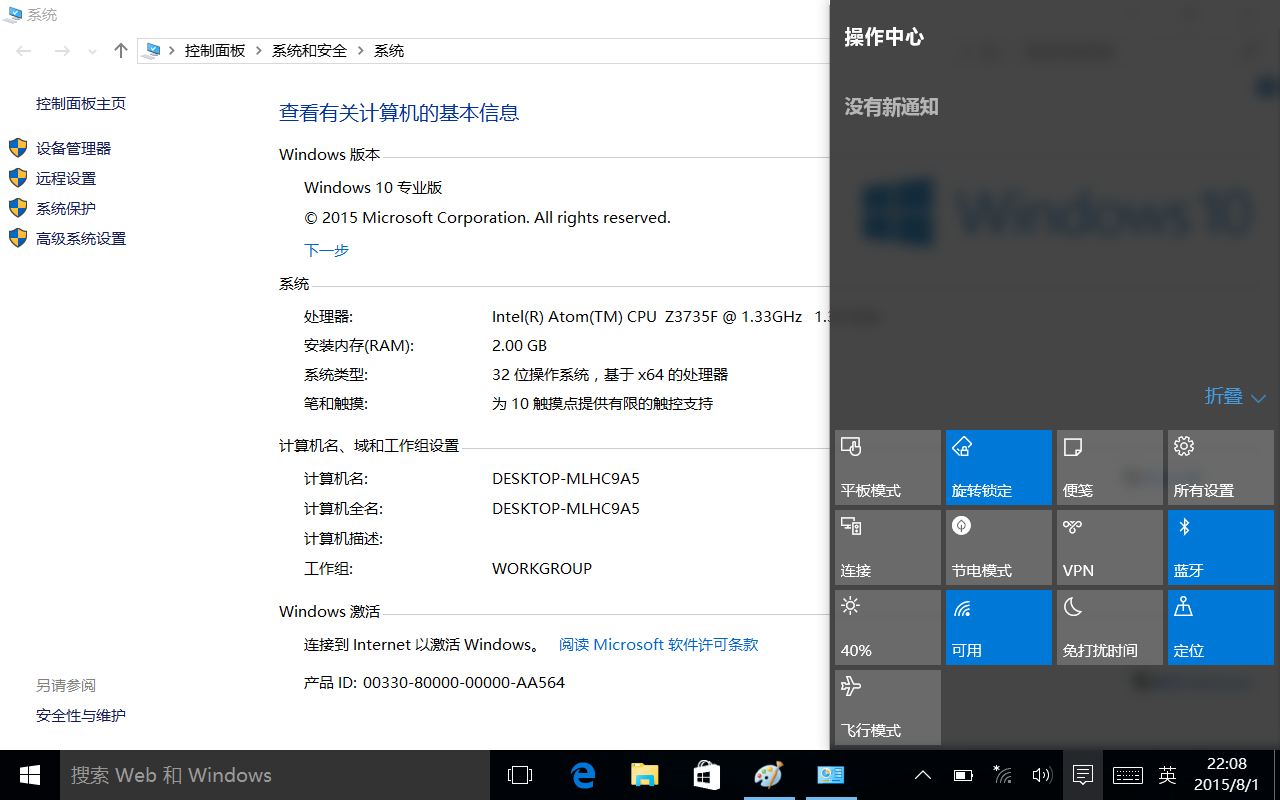Open the Windows Start menu

pyautogui.click(x=30, y=775)
